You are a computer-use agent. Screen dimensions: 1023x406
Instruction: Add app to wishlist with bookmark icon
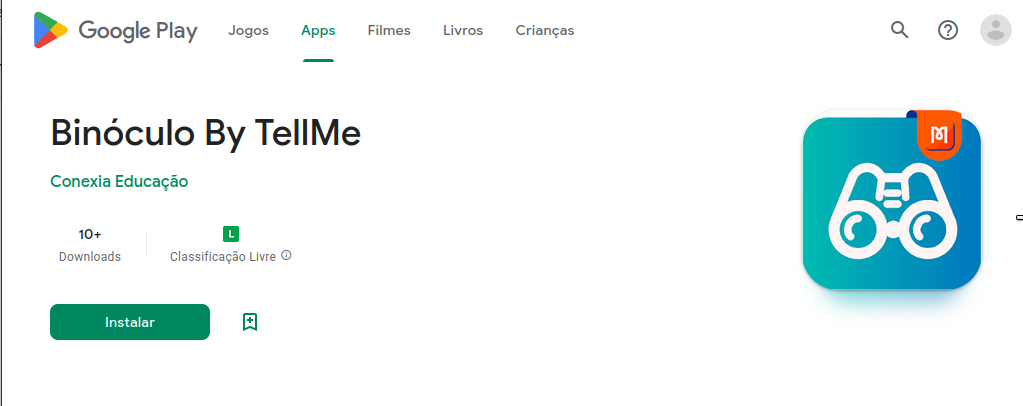click(250, 322)
